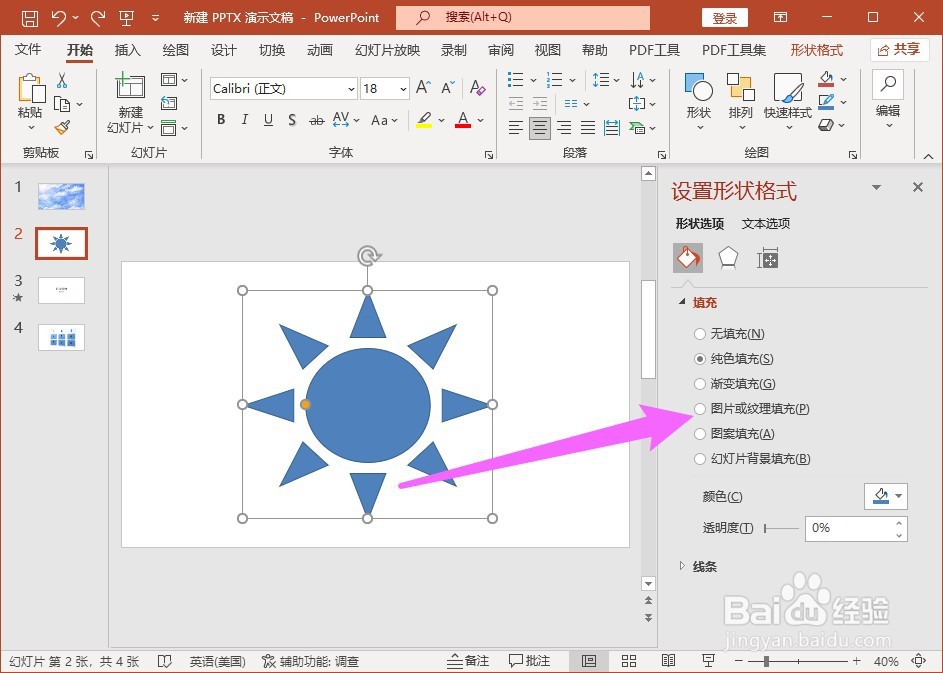This screenshot has width=943, height=673.
Task: Click the Cut scissors icon
Action: tap(62, 80)
